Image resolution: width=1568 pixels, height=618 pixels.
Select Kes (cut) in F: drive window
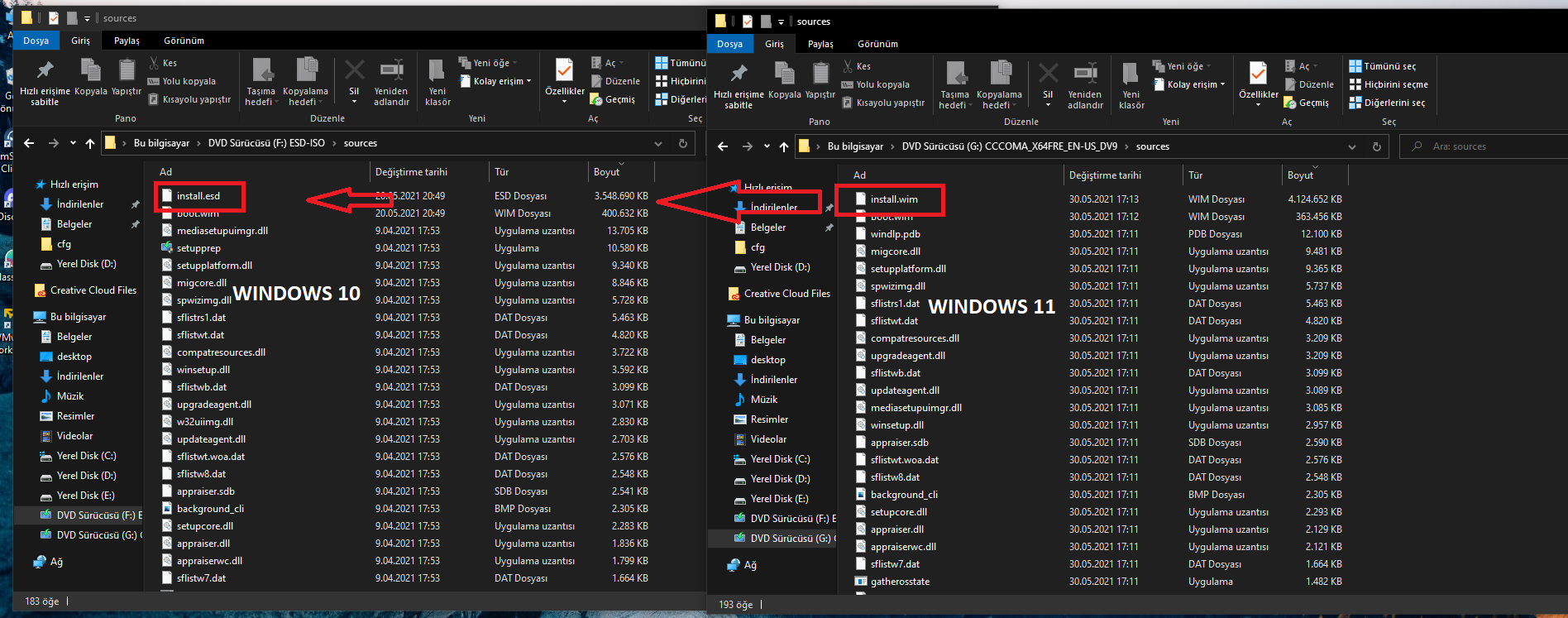pyautogui.click(x=162, y=63)
